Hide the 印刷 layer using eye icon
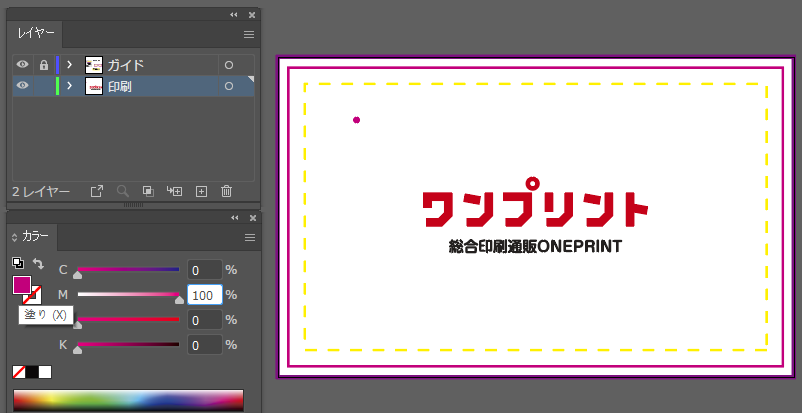 coord(22,87)
